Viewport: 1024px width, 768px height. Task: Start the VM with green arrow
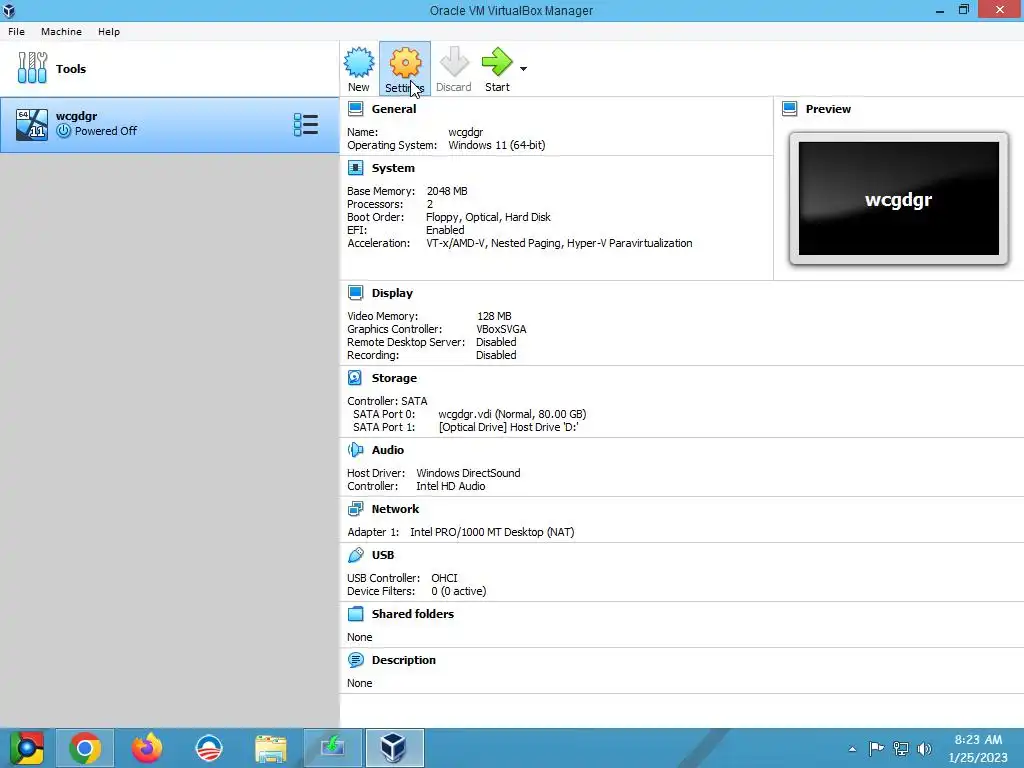pos(497,63)
